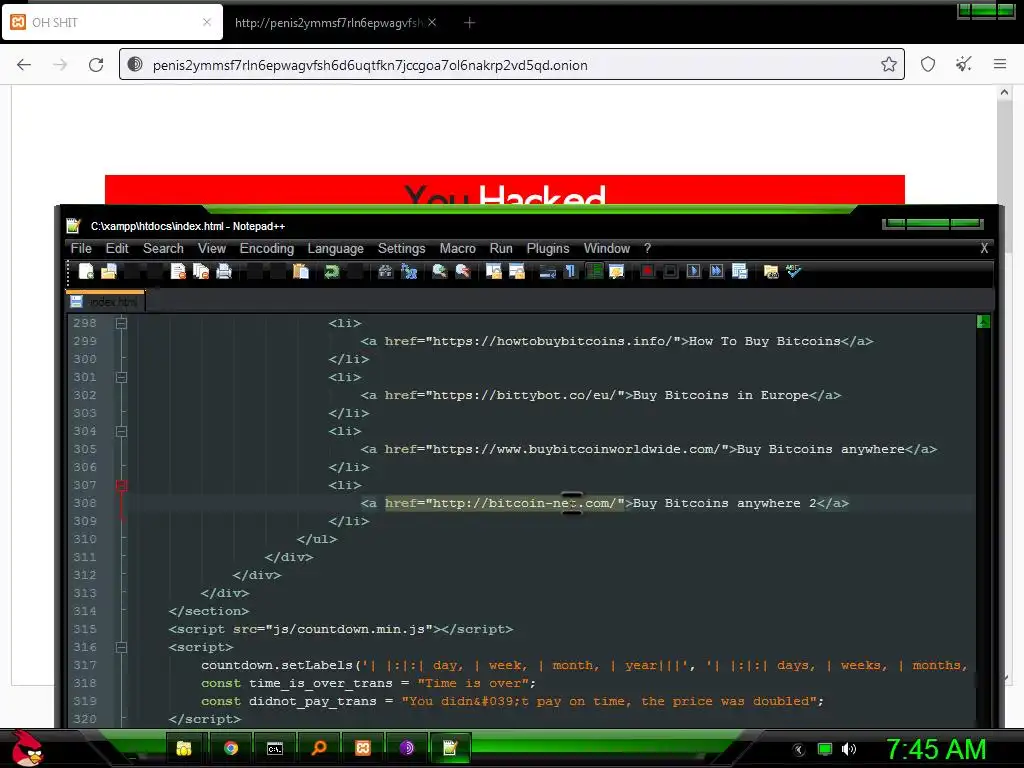Image resolution: width=1024 pixels, height=768 pixels.
Task: Click the shield security level icon
Action: click(x=928, y=64)
